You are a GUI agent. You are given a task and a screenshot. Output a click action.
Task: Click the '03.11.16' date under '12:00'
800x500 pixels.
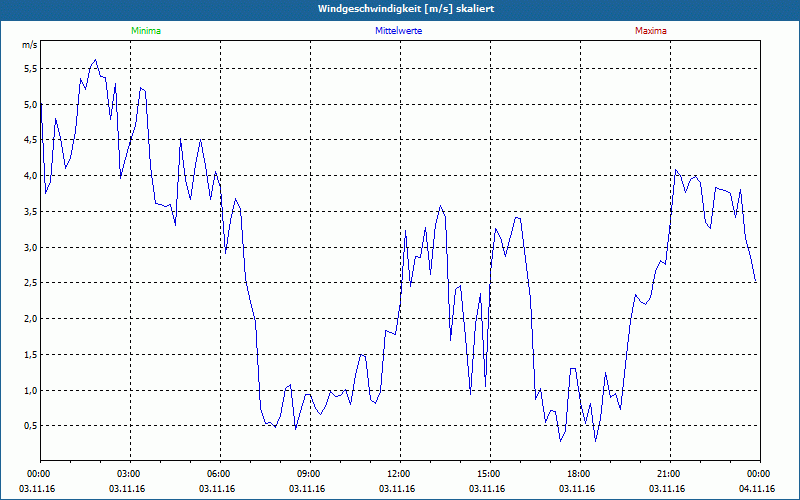pos(397,489)
